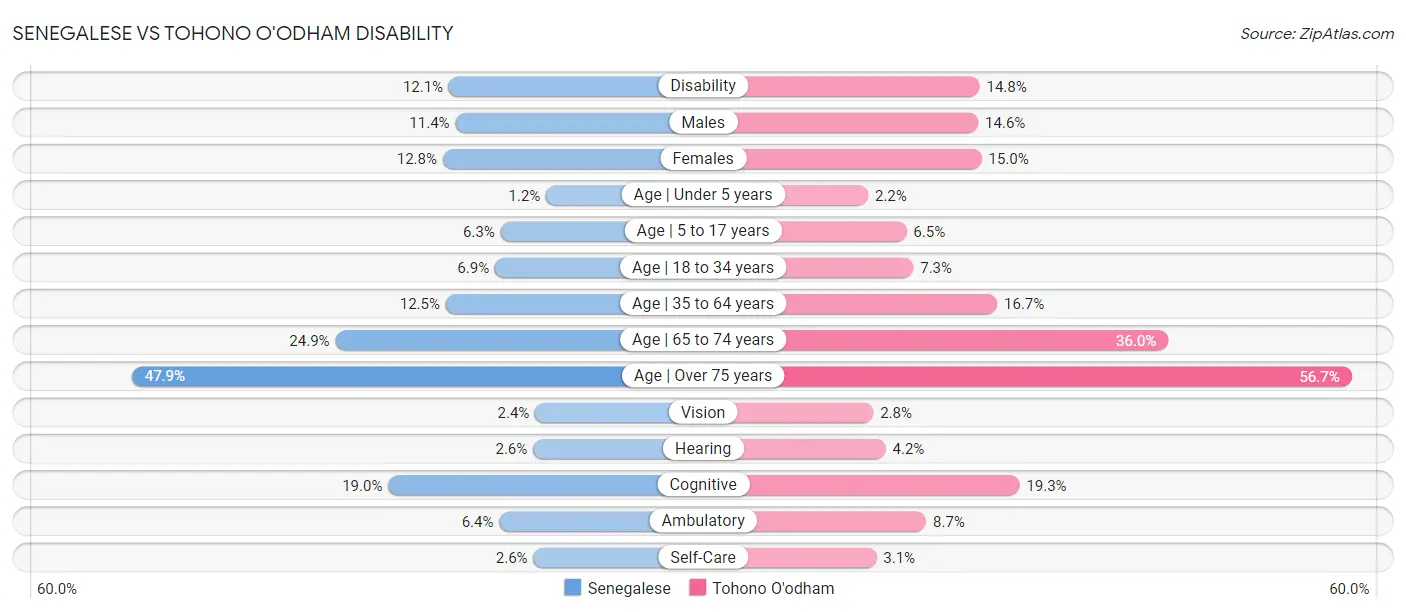Click the Disability category label
Viewport: 1406px width, 612px height.
tap(703, 86)
